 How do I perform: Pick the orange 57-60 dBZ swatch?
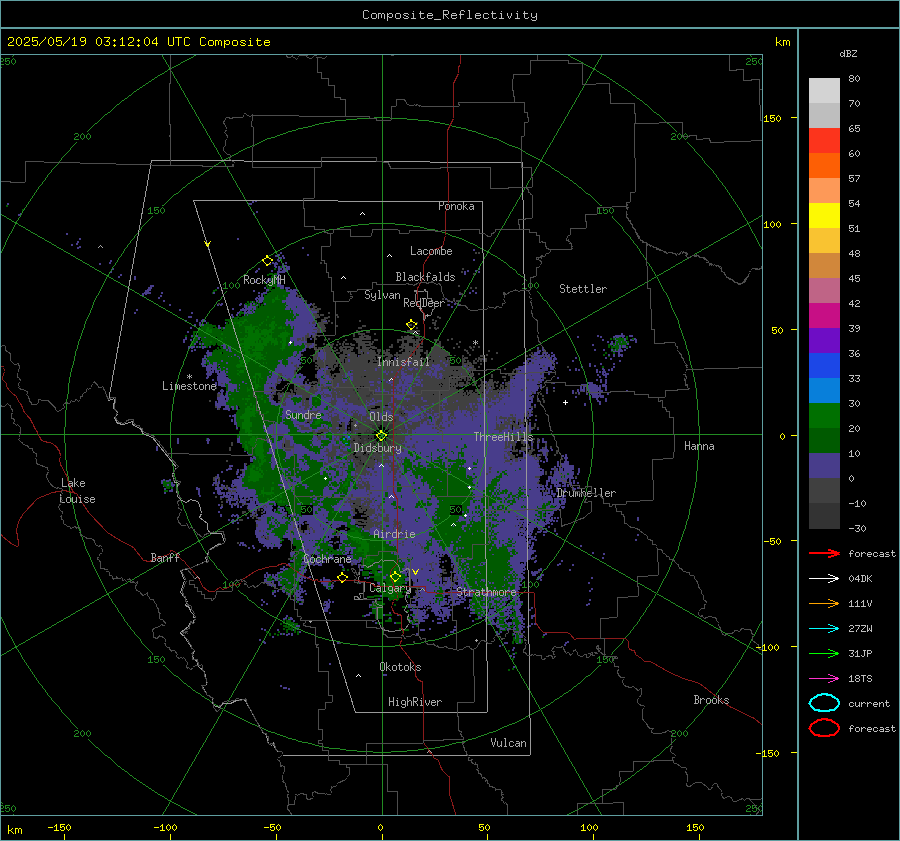(x=824, y=166)
